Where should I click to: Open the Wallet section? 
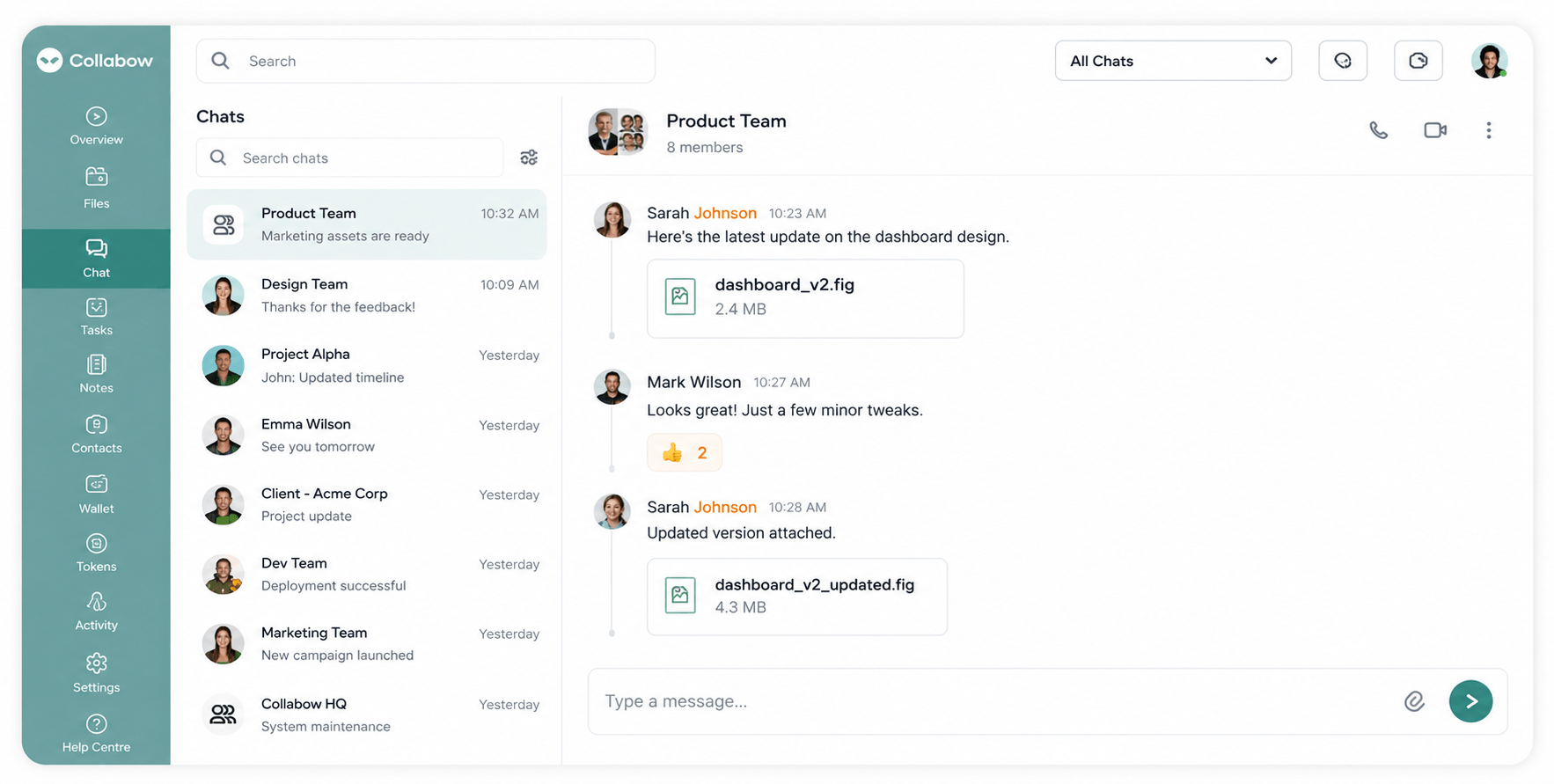pyautogui.click(x=96, y=495)
